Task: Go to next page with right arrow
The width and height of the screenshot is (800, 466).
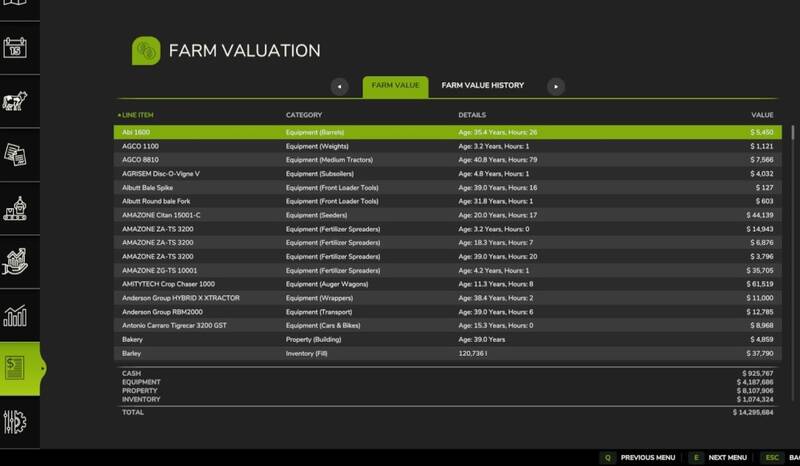Action: [555, 87]
